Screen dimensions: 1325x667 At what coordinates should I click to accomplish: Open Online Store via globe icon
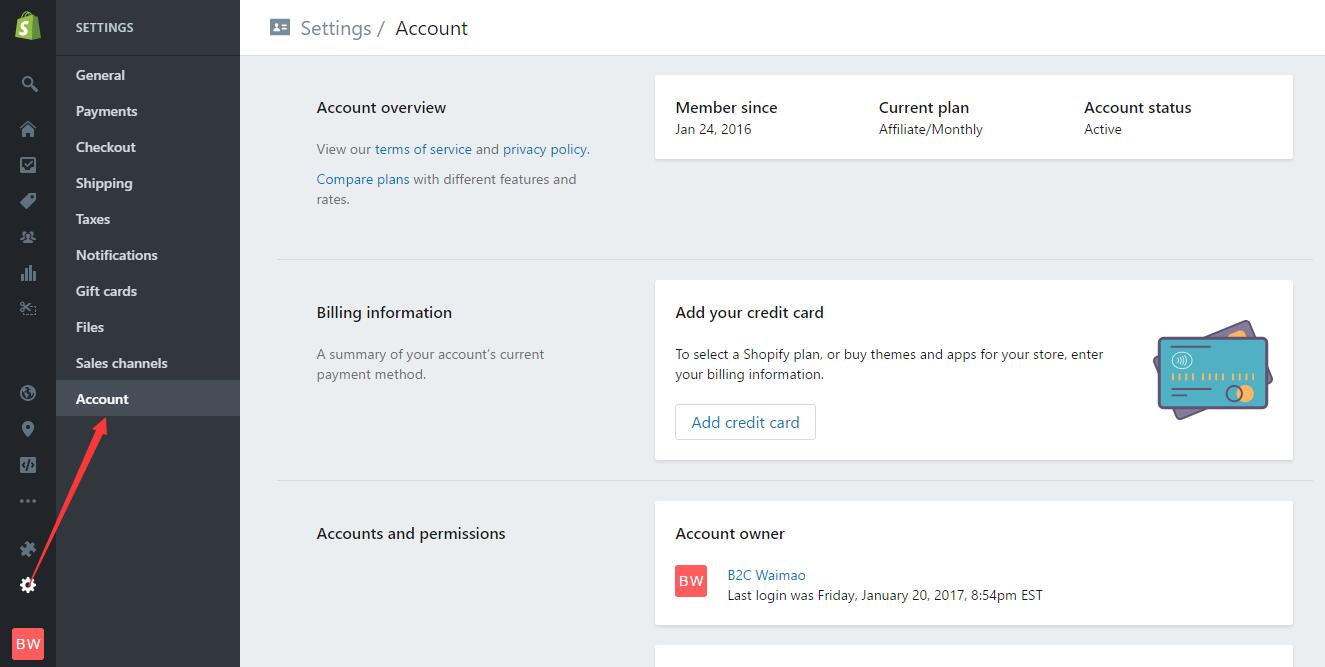tap(28, 393)
